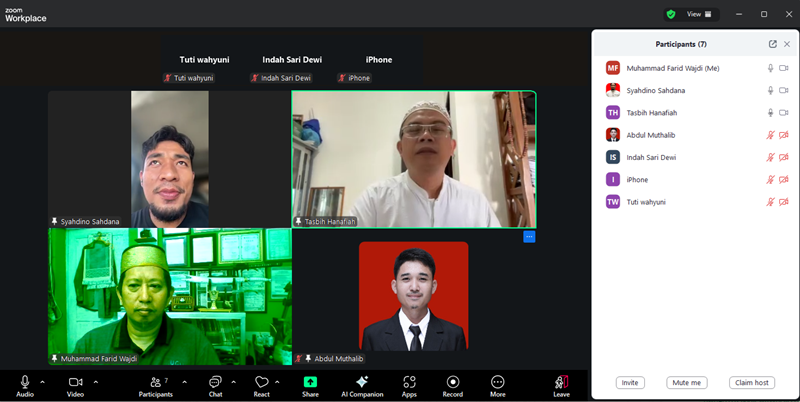The height and width of the screenshot is (402, 800).
Task: Open the View layout menu
Action: click(x=699, y=14)
